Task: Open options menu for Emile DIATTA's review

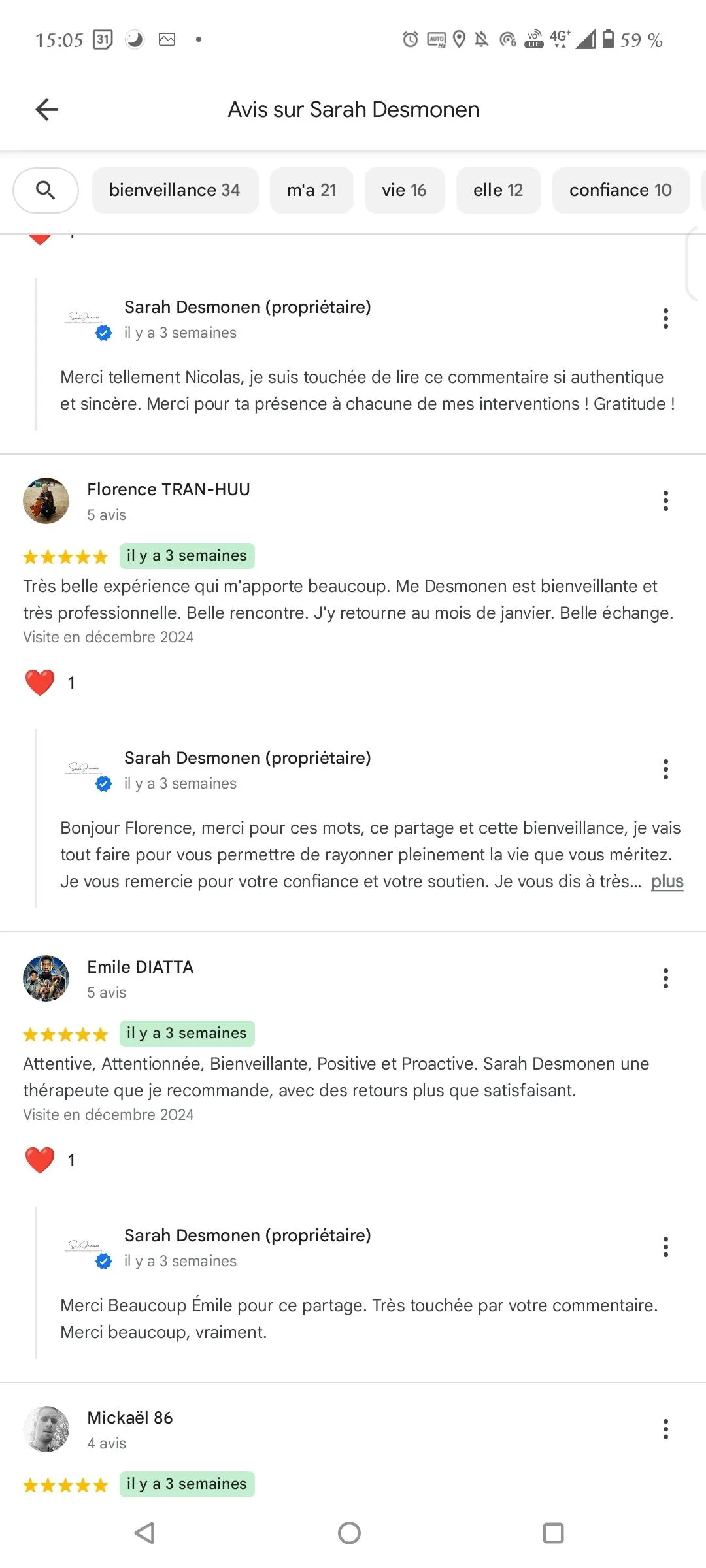Action: pyautogui.click(x=665, y=979)
